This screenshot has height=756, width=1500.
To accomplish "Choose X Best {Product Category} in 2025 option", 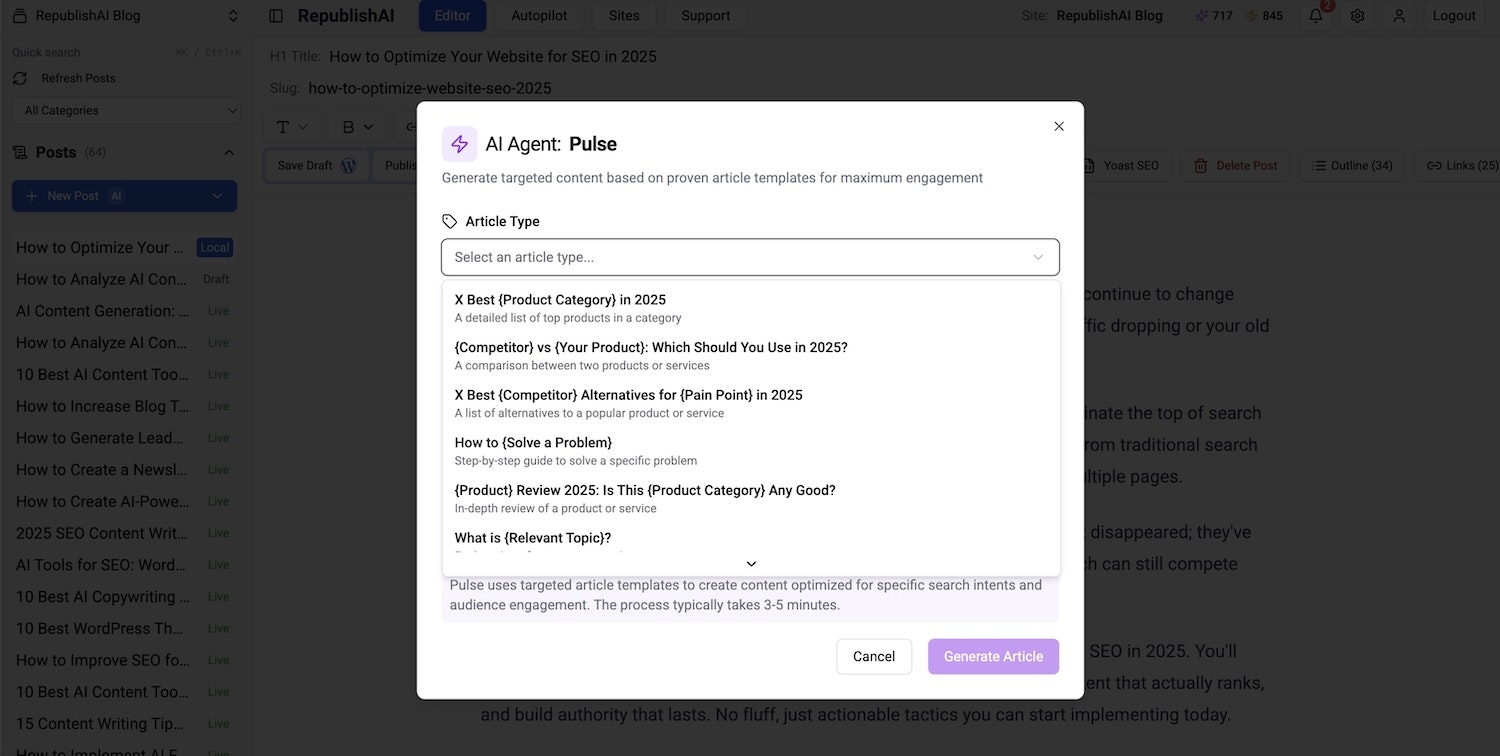I will (750, 308).
